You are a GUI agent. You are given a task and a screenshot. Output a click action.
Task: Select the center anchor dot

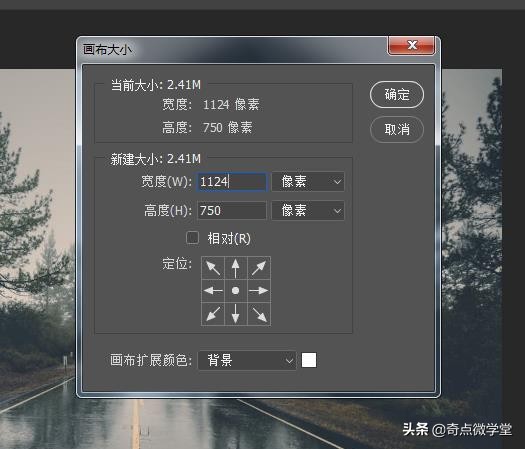[236, 291]
